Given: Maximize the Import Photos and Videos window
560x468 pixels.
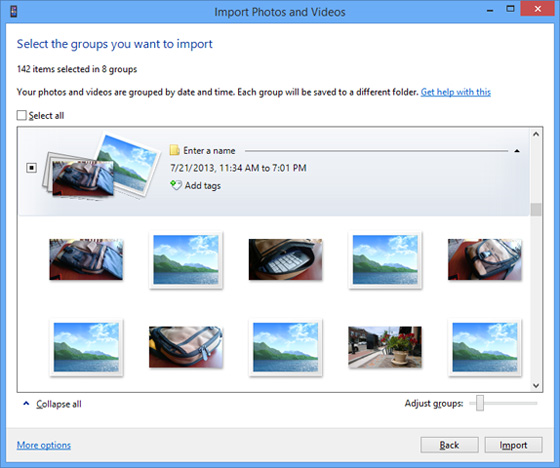Looking at the screenshot, I should (x=510, y=10).
